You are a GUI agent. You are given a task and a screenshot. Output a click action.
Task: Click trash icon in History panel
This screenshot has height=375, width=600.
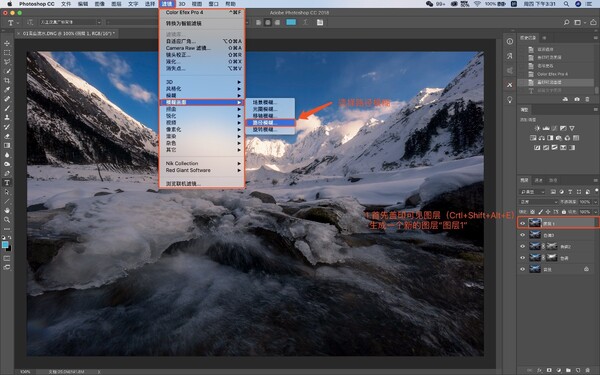(587, 99)
